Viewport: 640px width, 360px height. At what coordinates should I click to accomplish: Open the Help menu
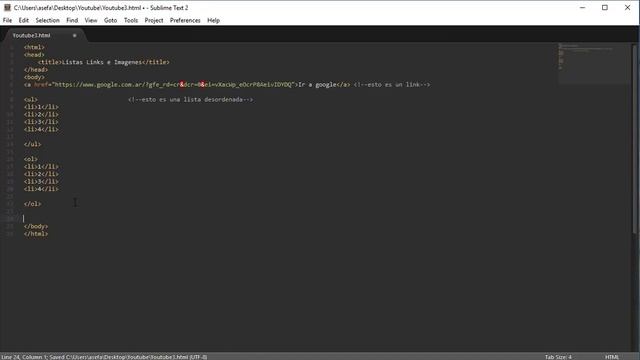point(213,20)
